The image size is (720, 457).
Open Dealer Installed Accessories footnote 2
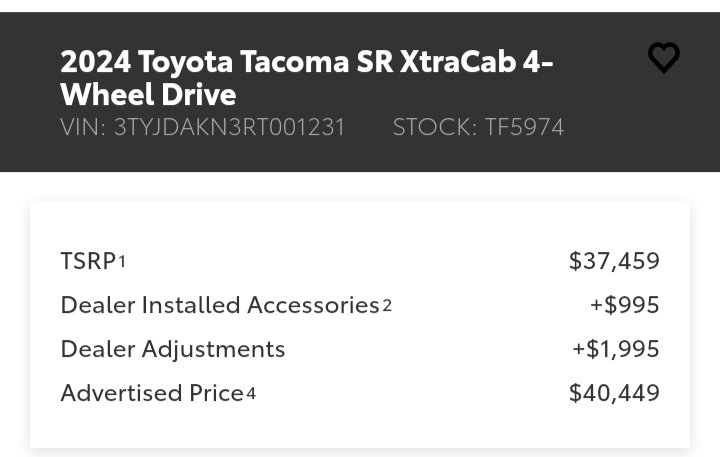tap(387, 305)
